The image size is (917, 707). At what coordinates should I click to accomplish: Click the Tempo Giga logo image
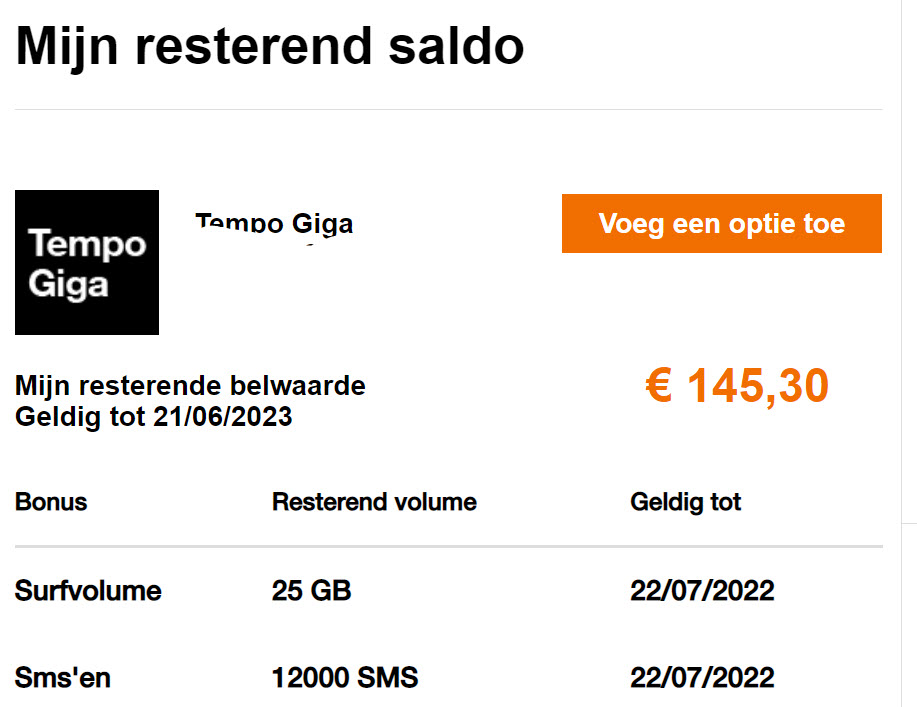pyautogui.click(x=87, y=262)
